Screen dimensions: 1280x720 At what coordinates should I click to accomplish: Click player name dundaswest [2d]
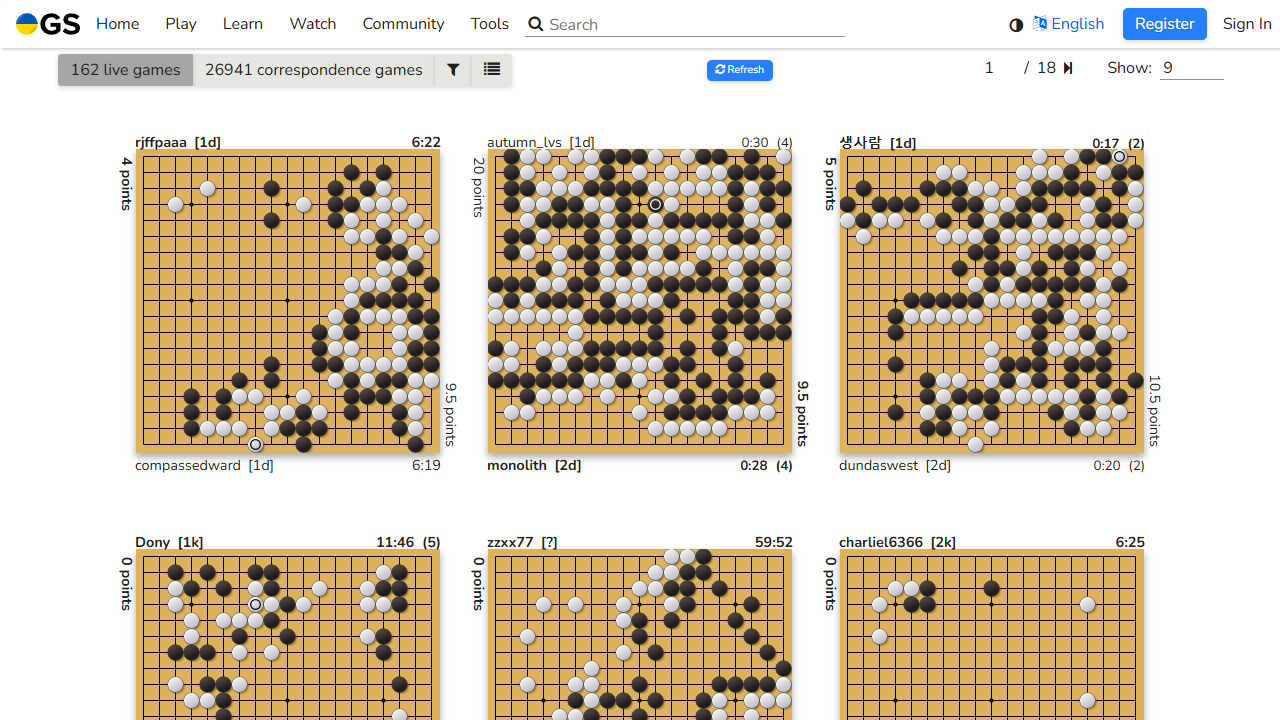[x=895, y=465]
